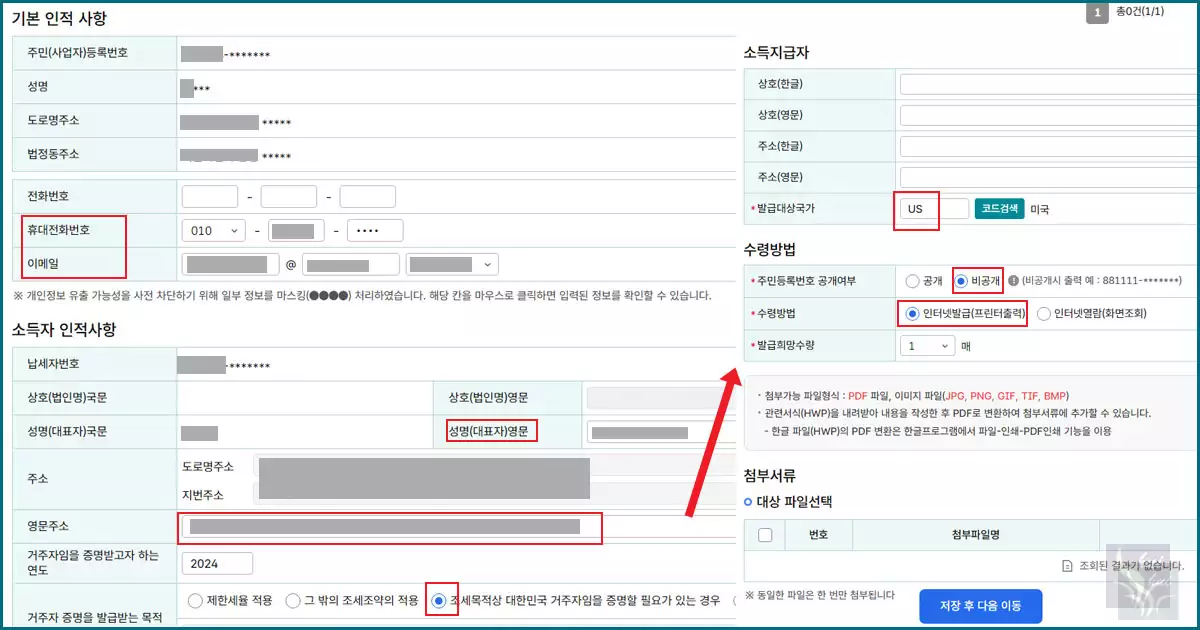Viewport: 1200px width, 630px height.
Task: Check the attachment file select-all checkbox
Action: 766,535
